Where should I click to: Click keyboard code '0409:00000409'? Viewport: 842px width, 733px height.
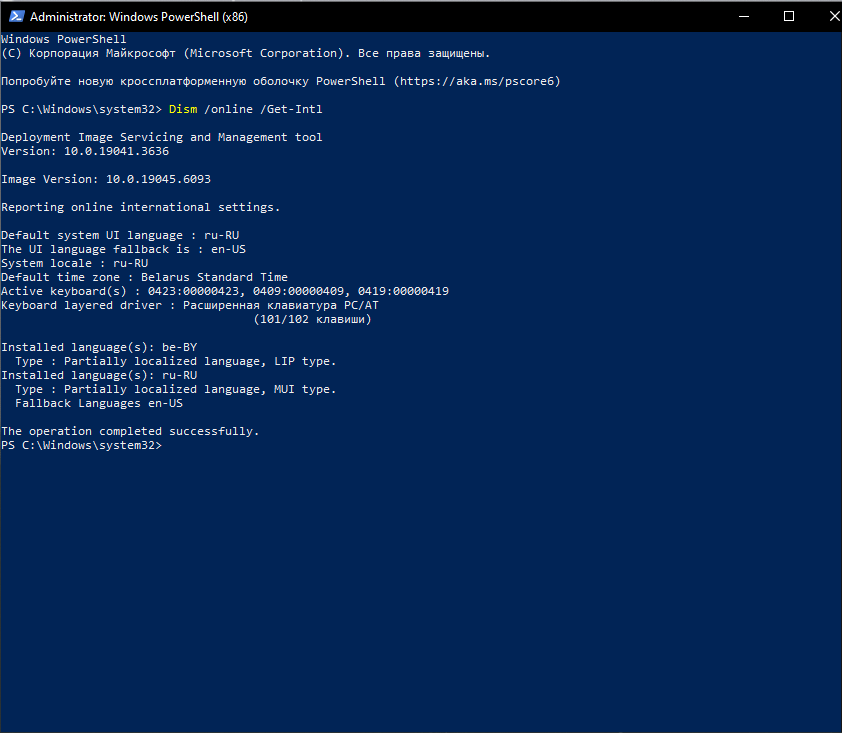(299, 291)
